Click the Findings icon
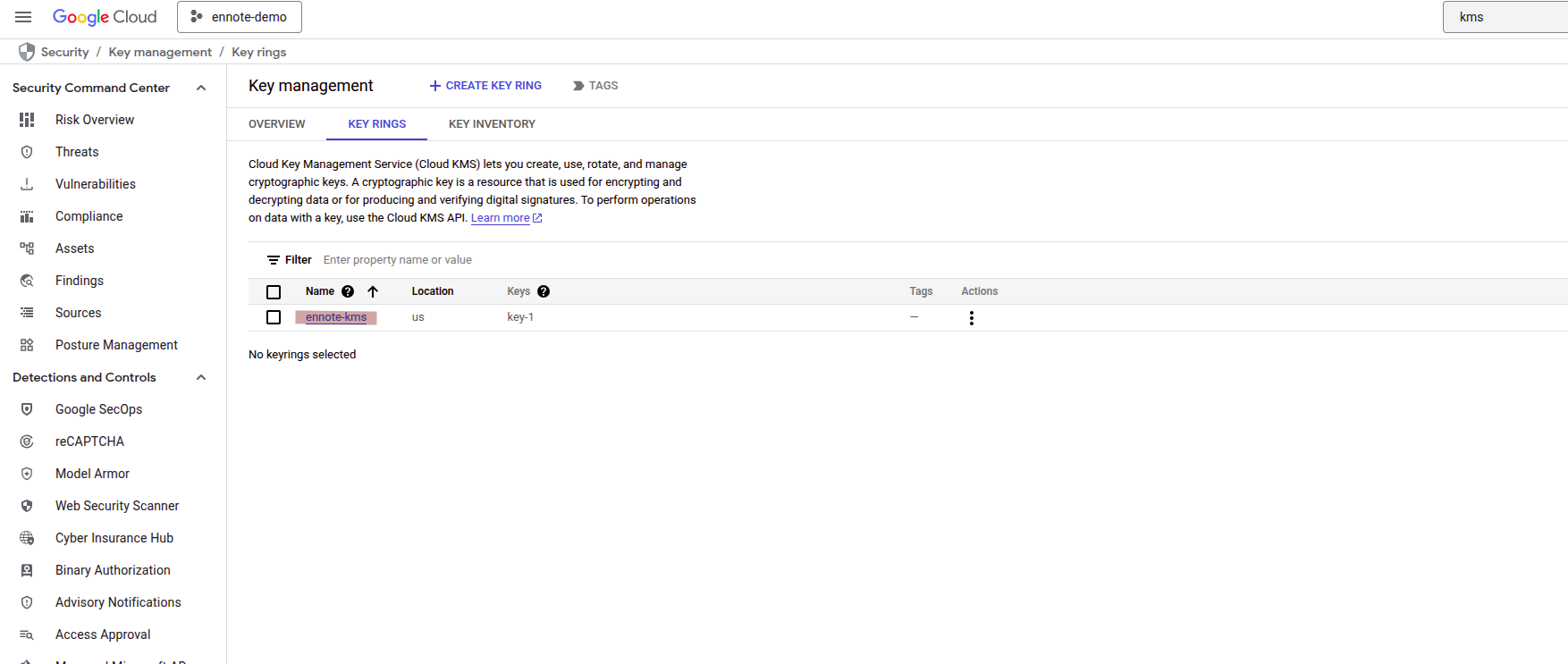This screenshot has width=1568, height=664. point(27,281)
